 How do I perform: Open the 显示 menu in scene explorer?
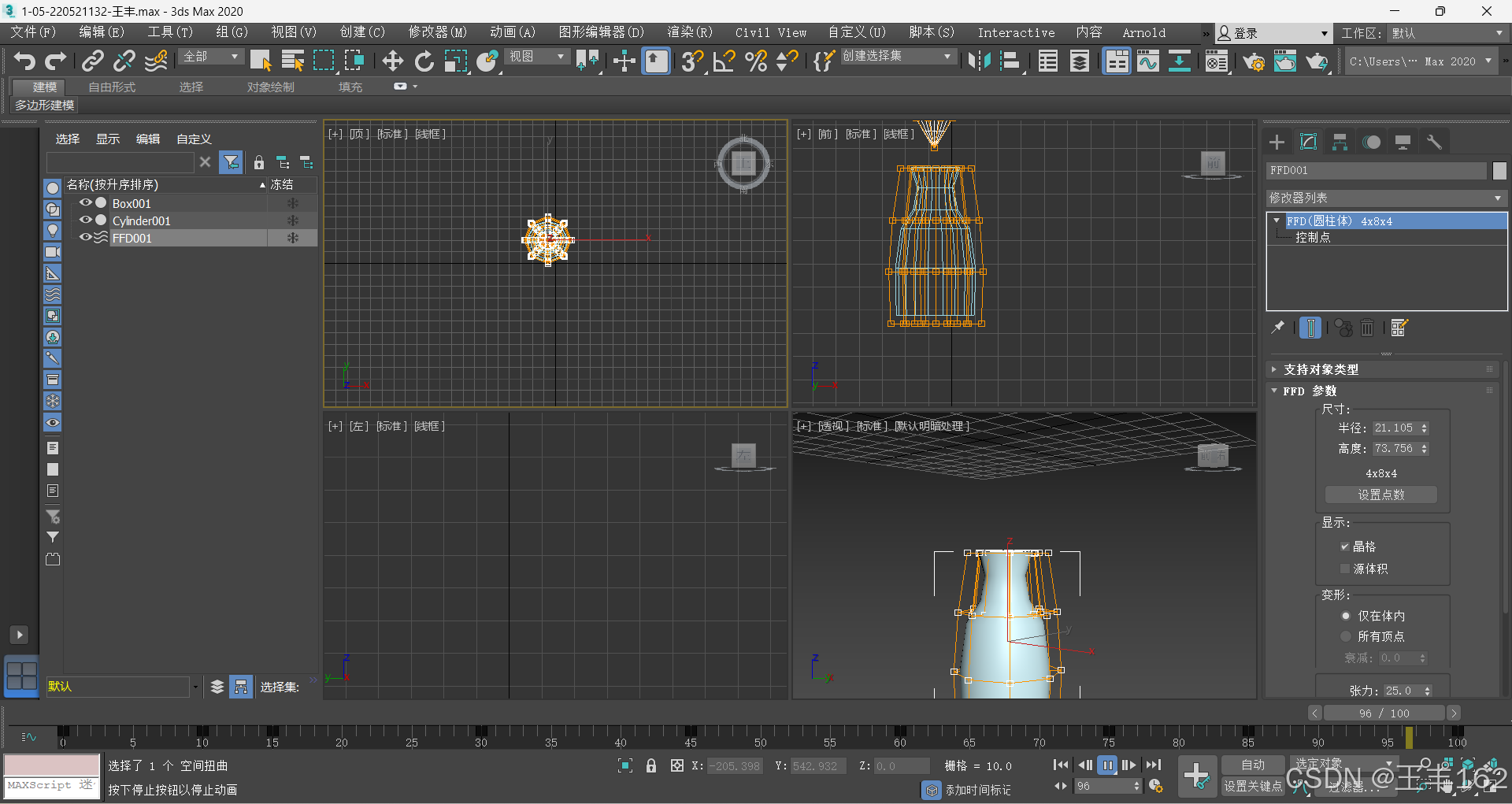point(108,139)
